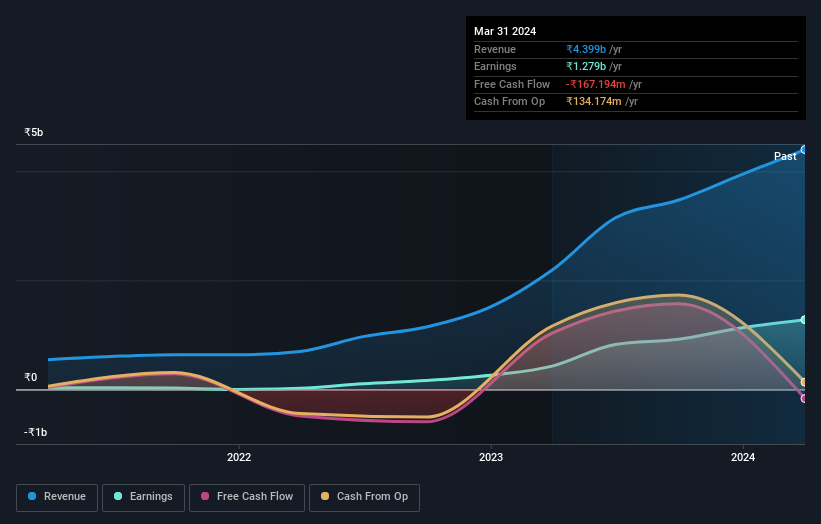Click the teal Earnings endpoint marker
Image resolution: width=821 pixels, height=524 pixels.
[804, 320]
